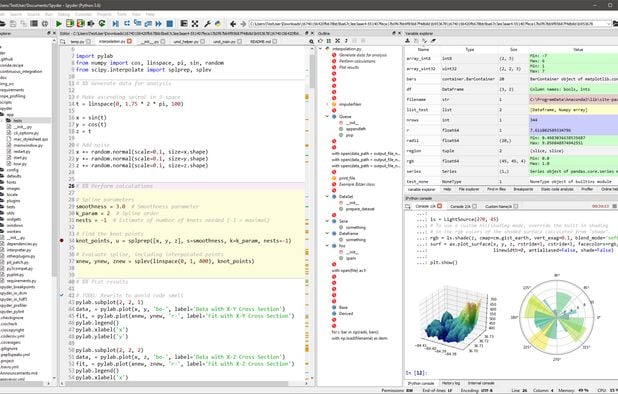Viewport: 618px width, 394px height.
Task: Stop debugging with the blue square icon
Action: pos(169,24)
